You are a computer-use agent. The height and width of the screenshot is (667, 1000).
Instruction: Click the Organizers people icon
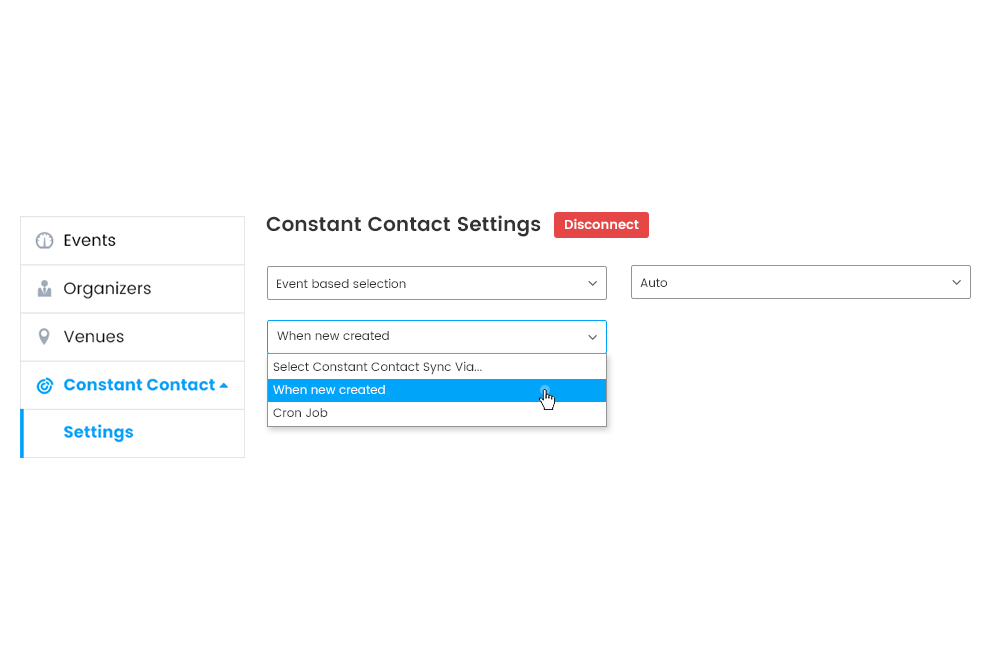pos(44,288)
